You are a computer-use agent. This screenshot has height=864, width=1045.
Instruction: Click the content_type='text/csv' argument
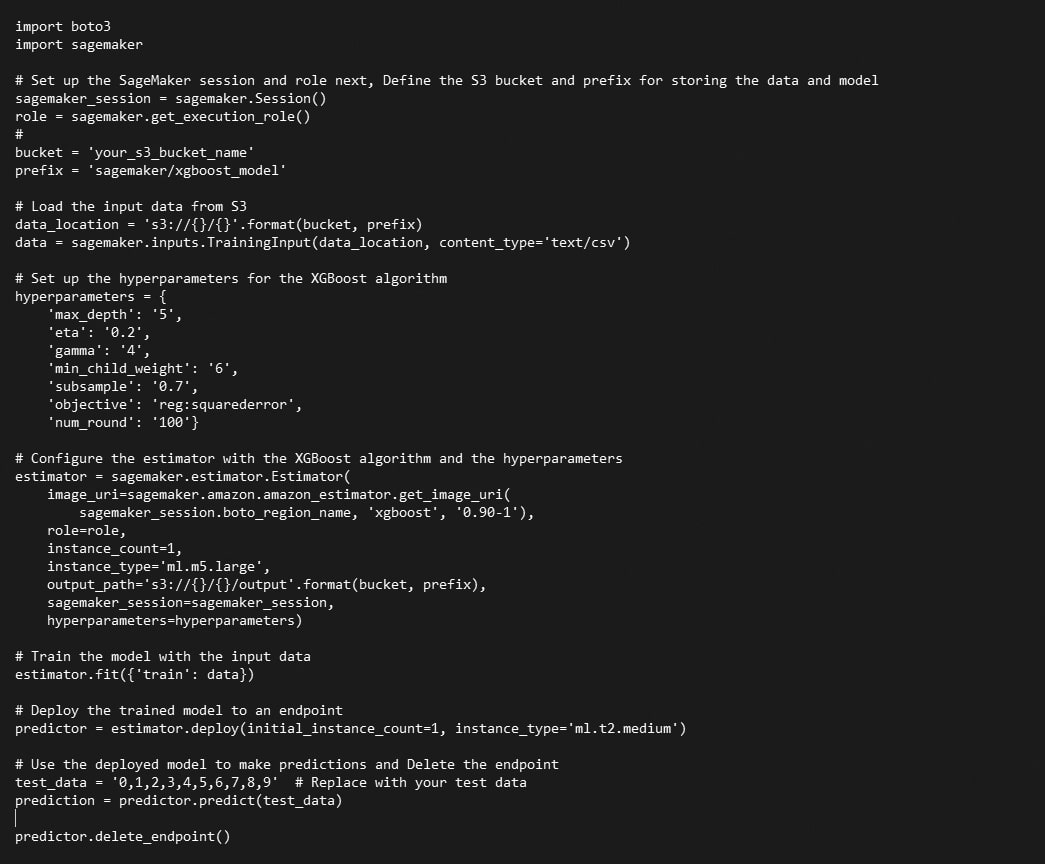[534, 242]
